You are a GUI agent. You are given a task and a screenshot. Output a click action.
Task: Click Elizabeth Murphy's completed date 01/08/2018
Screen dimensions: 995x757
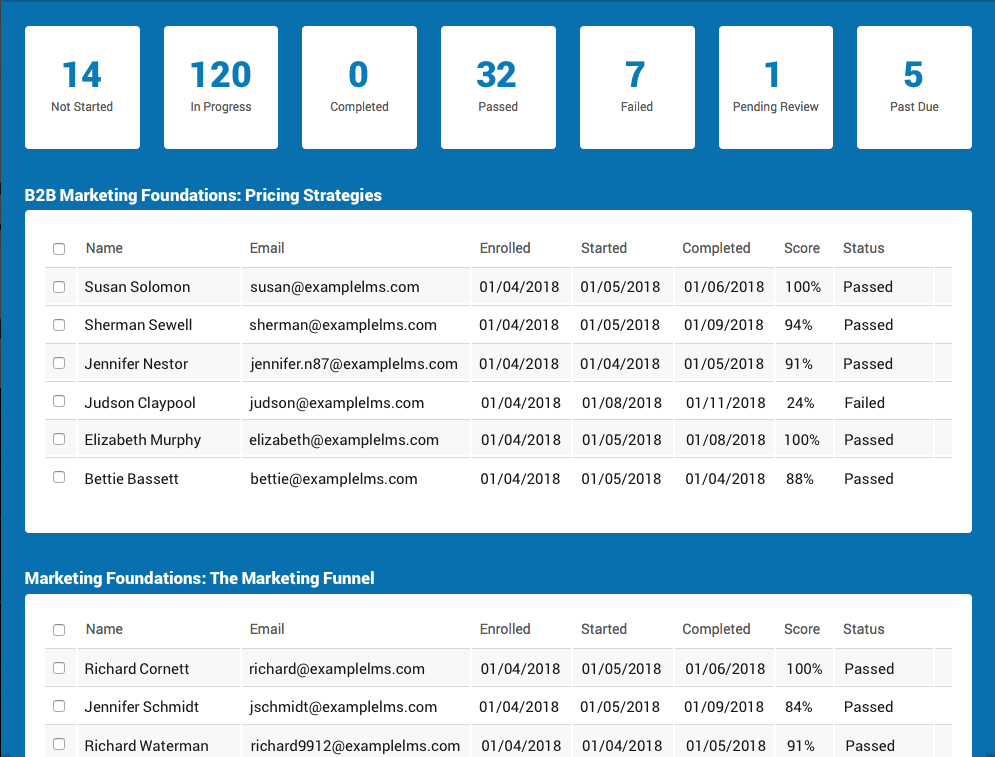(x=725, y=440)
